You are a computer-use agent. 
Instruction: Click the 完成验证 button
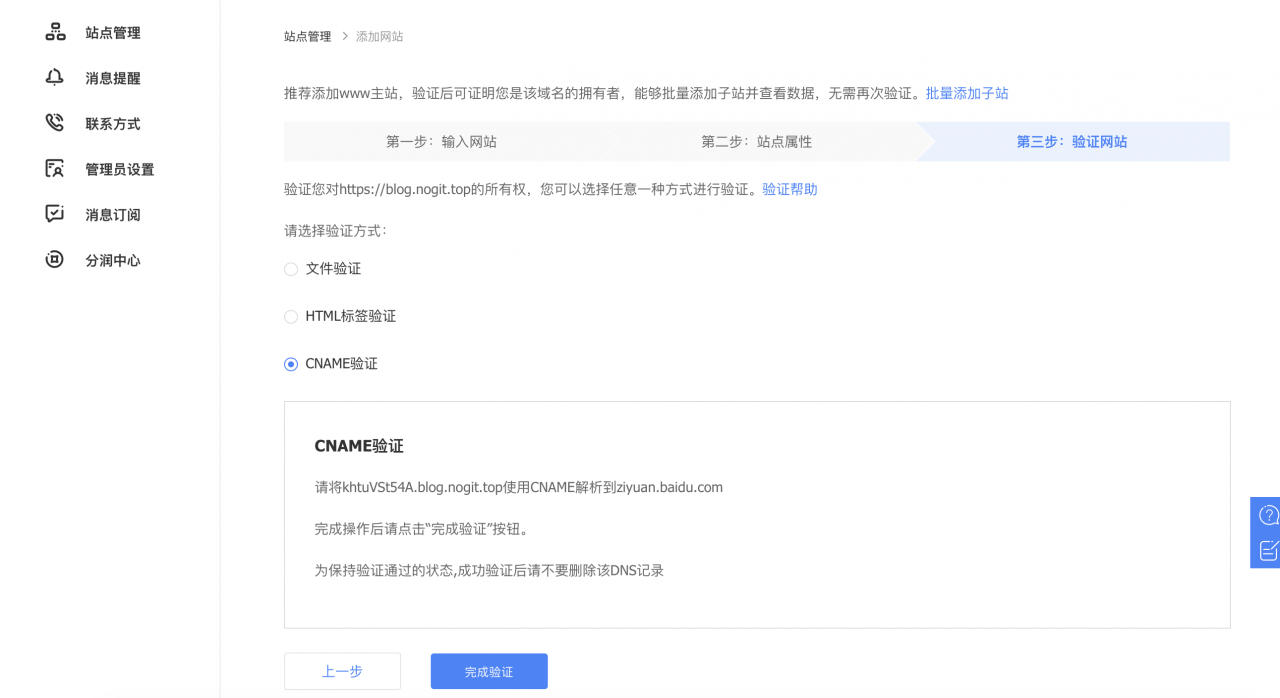pyautogui.click(x=488, y=670)
